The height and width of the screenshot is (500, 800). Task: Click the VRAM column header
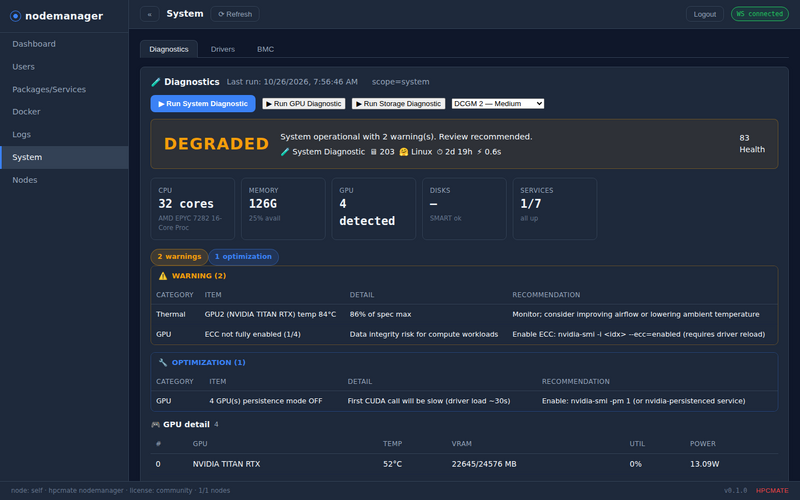tap(461, 444)
